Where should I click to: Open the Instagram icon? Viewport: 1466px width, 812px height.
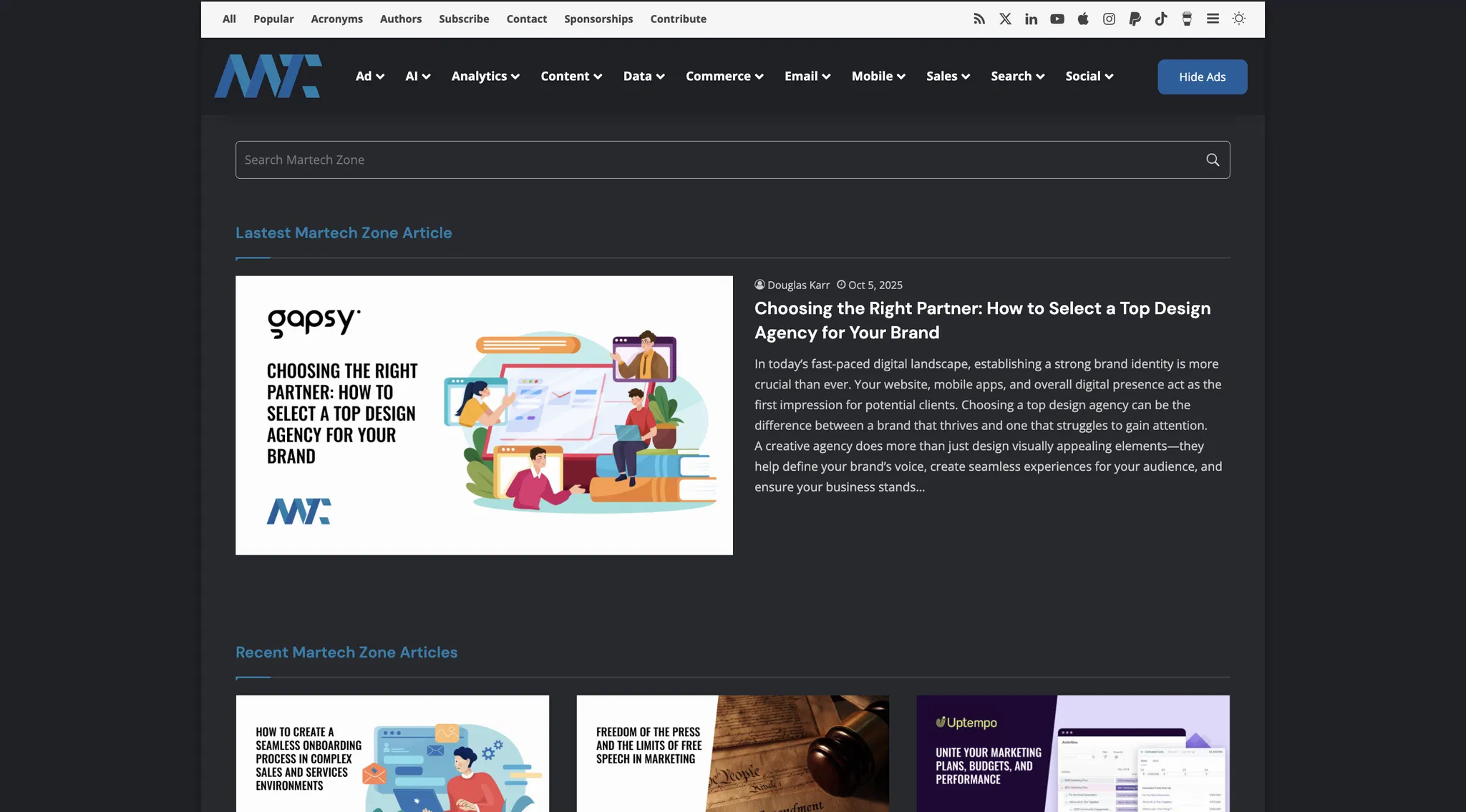[1109, 19]
